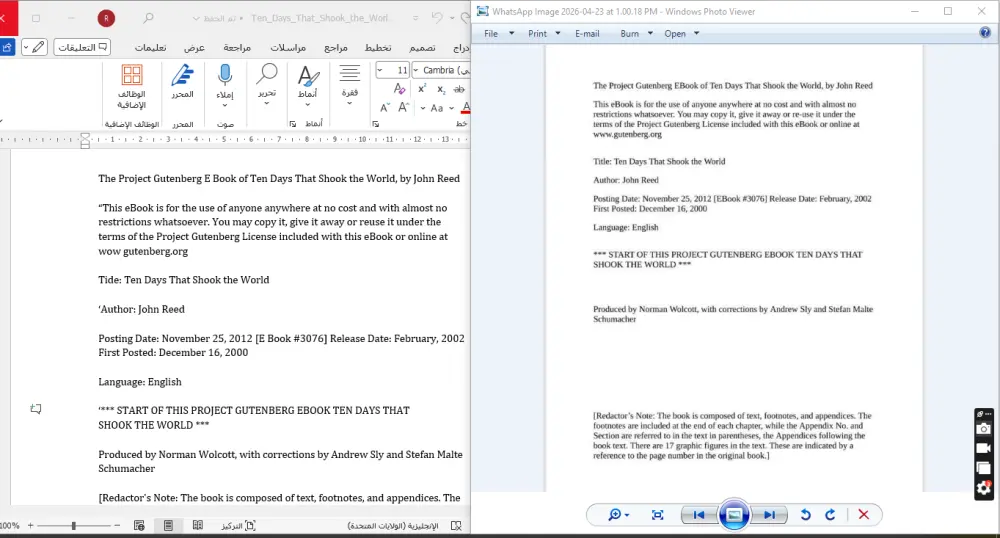Apply strikethrough formatting in Word
1000x538 pixels.
[459, 89]
